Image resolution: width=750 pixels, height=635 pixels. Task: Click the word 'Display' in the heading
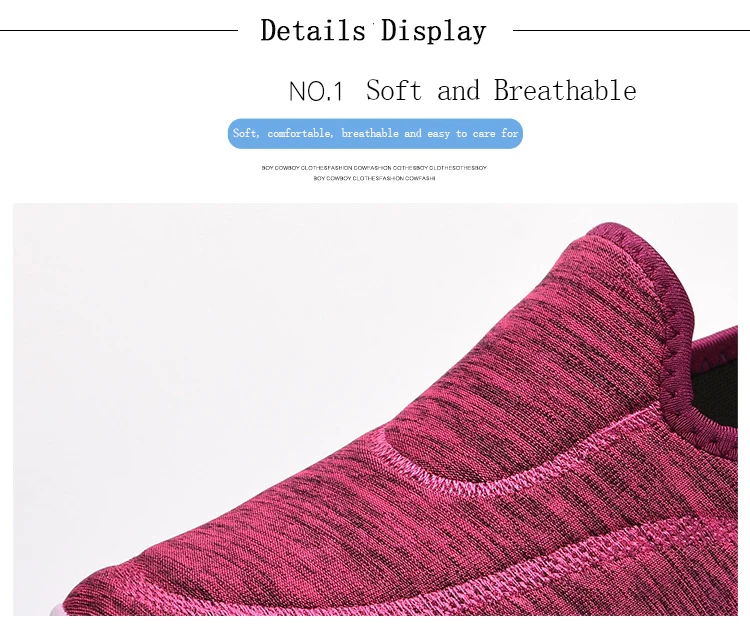point(434,31)
